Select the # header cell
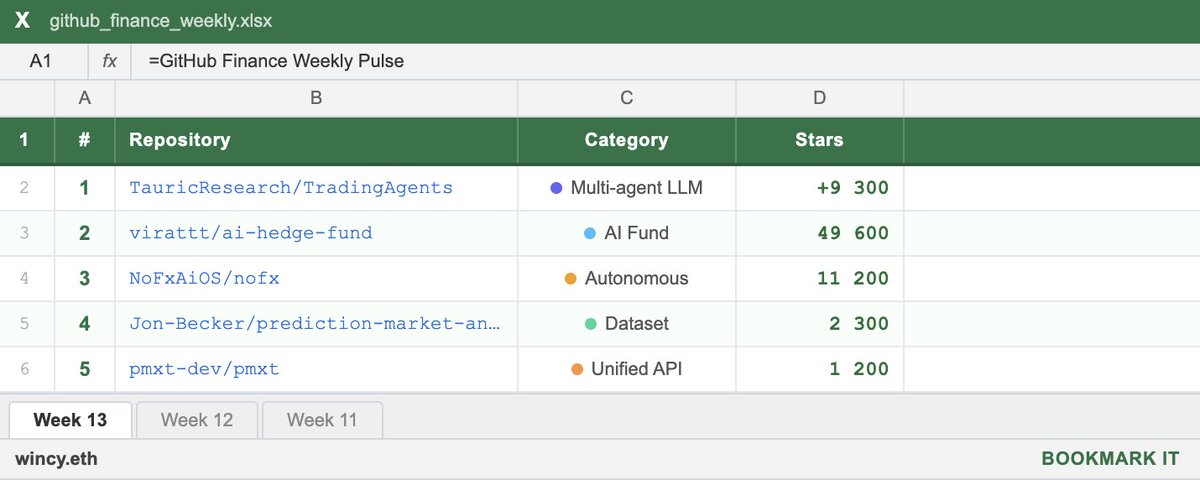The image size is (1200, 480). tap(85, 140)
